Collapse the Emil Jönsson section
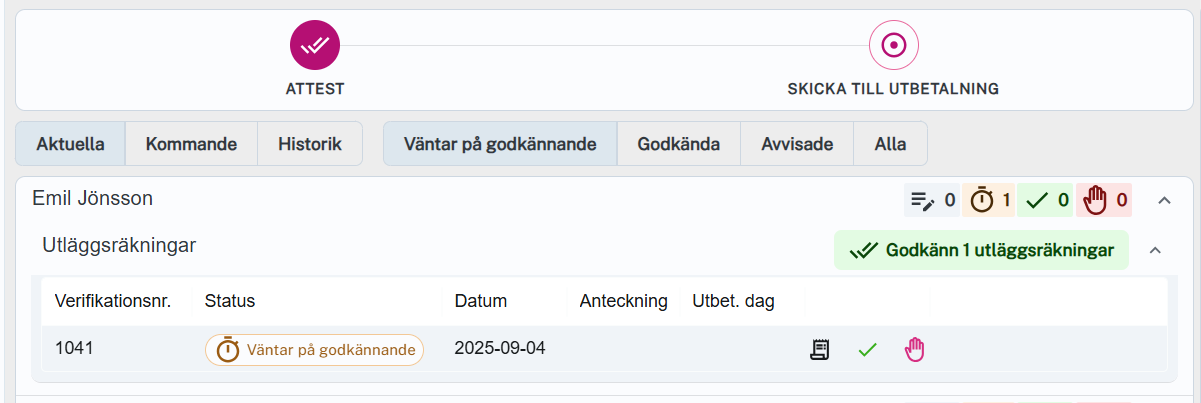 1163,201
